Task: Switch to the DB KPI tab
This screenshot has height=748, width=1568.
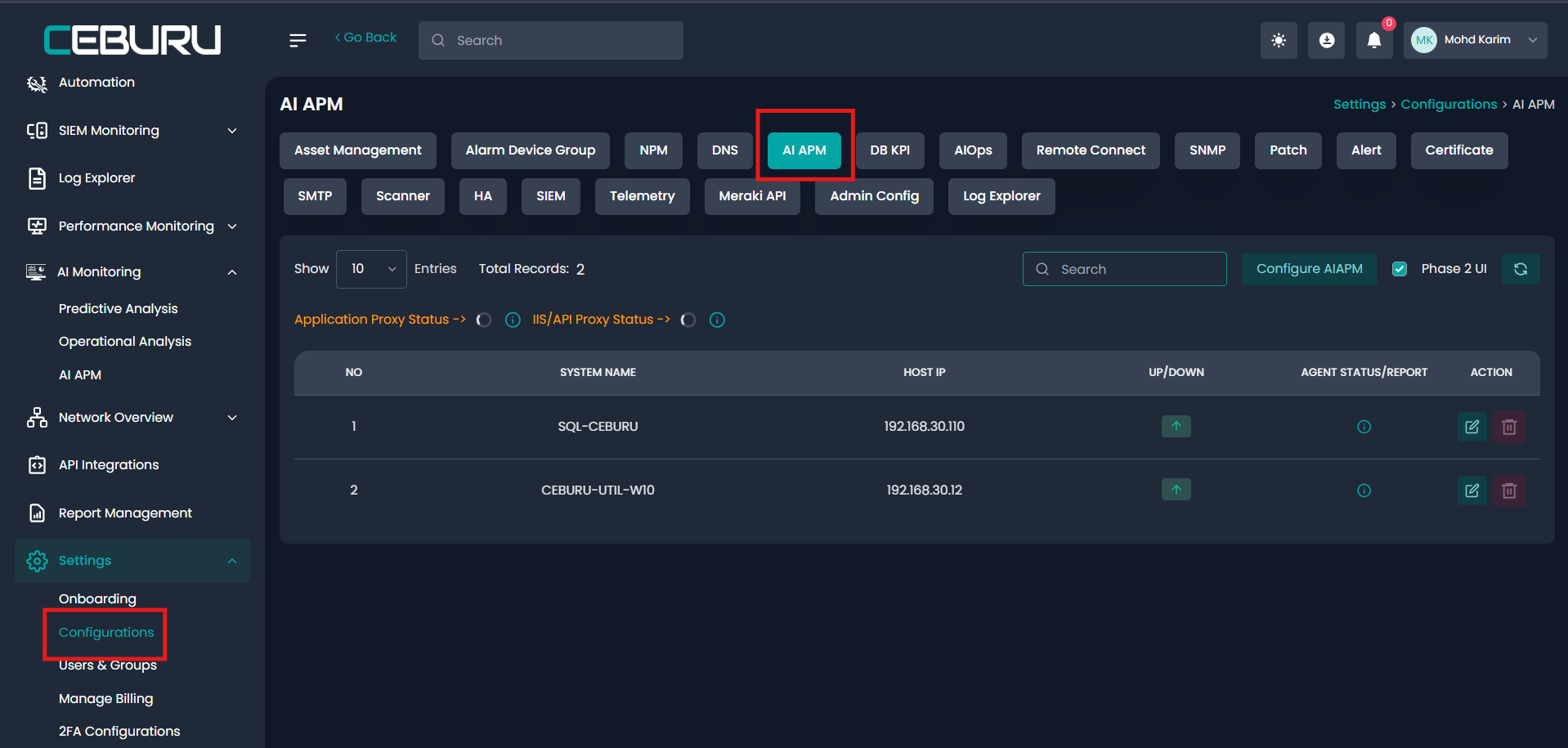Action: (x=889, y=150)
